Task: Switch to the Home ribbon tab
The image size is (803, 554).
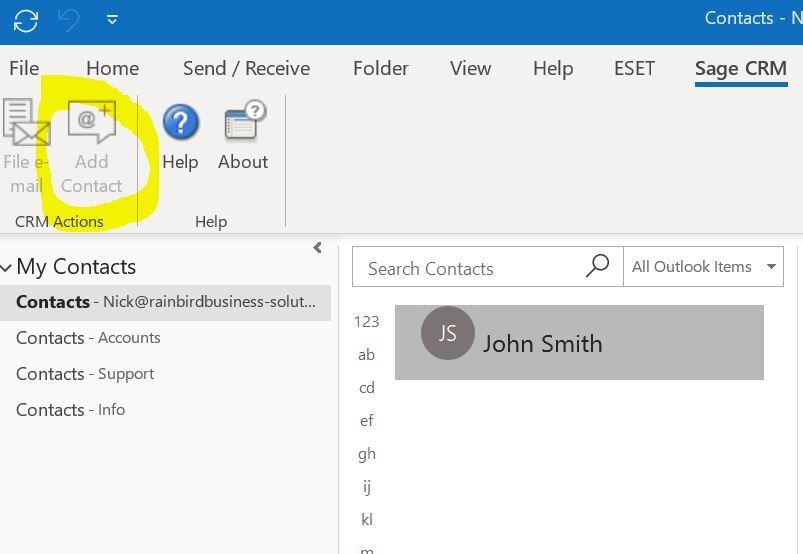Action: coord(113,68)
